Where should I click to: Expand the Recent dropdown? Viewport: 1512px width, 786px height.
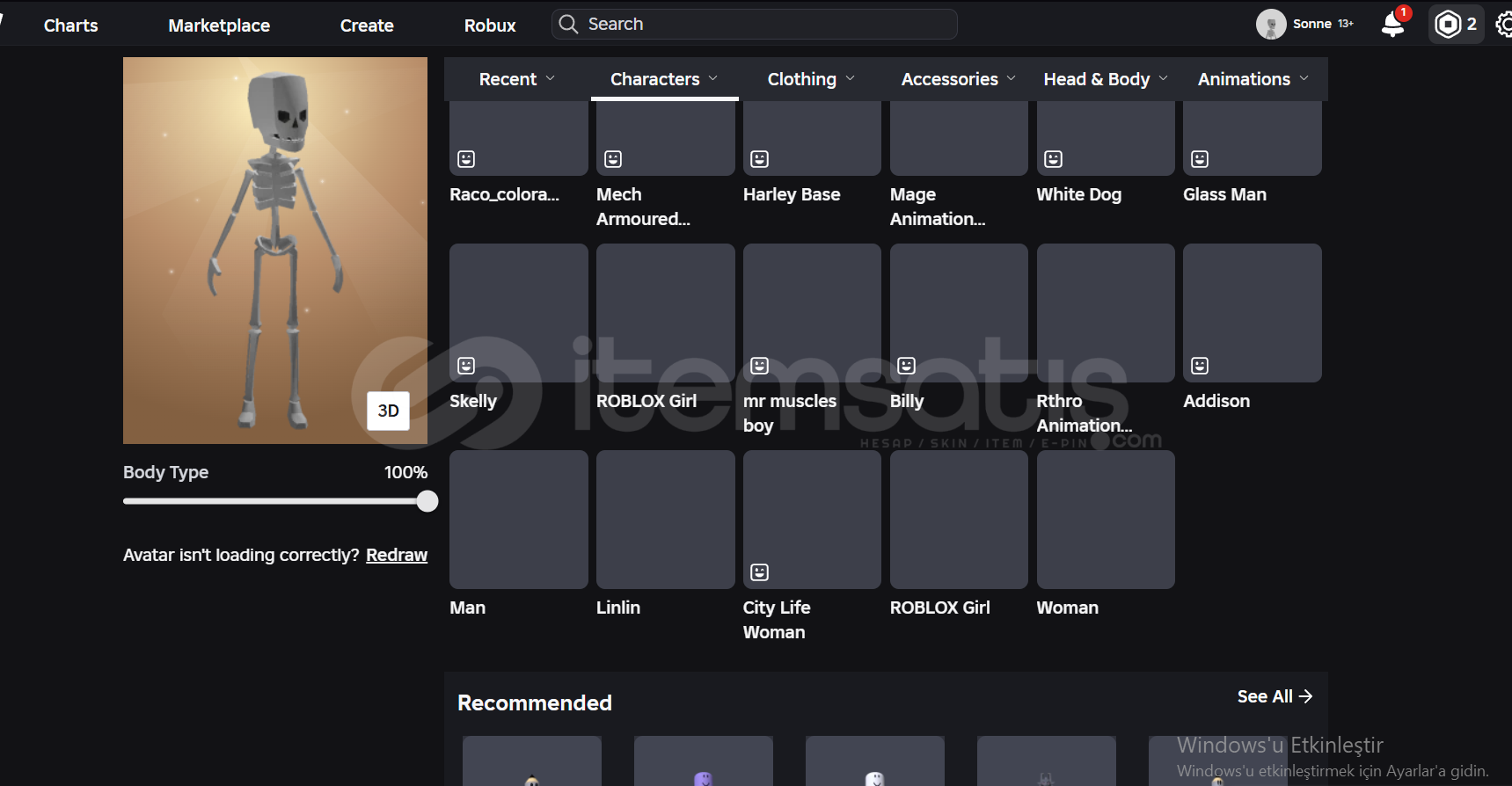coord(516,79)
